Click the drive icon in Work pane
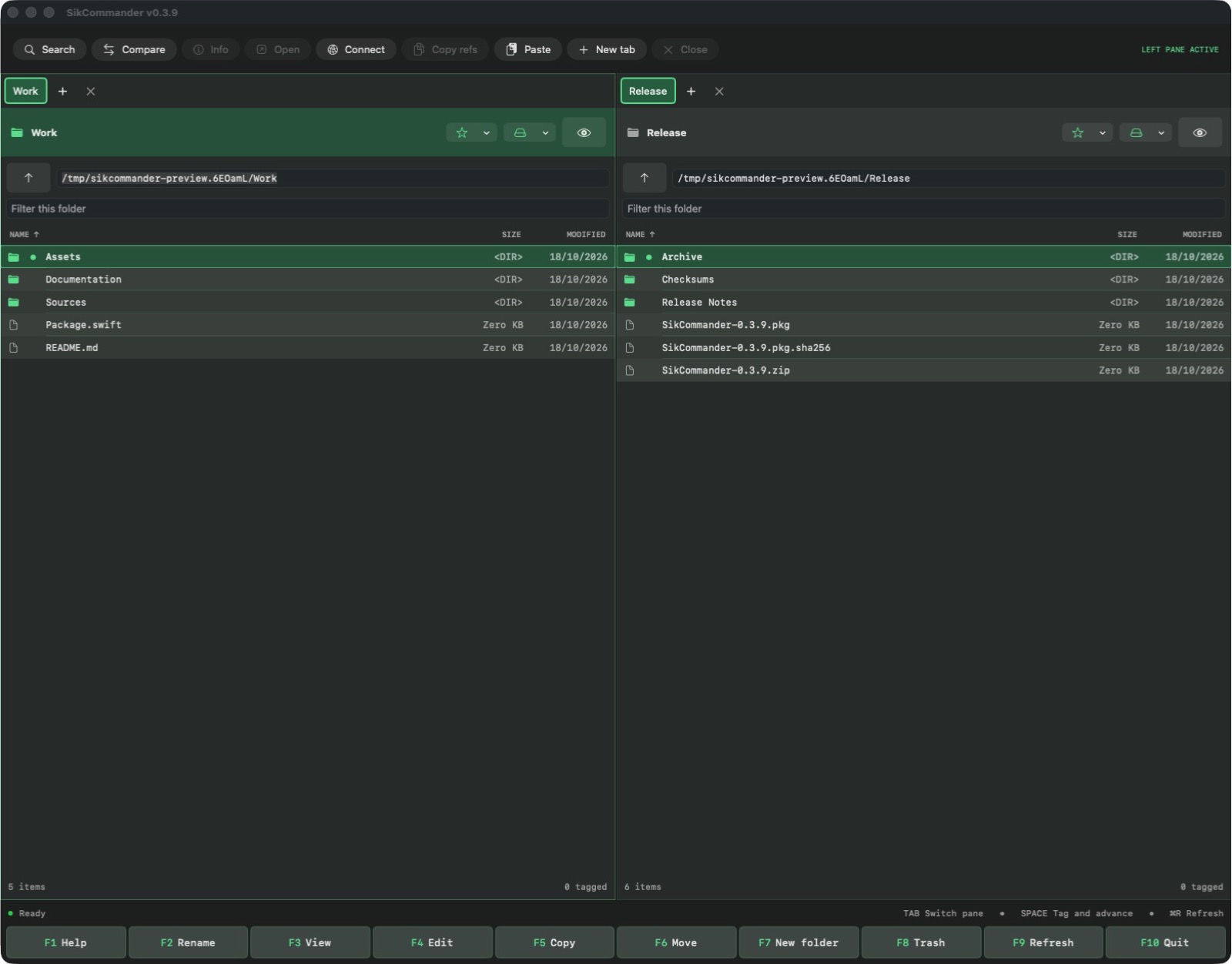 coord(521,132)
